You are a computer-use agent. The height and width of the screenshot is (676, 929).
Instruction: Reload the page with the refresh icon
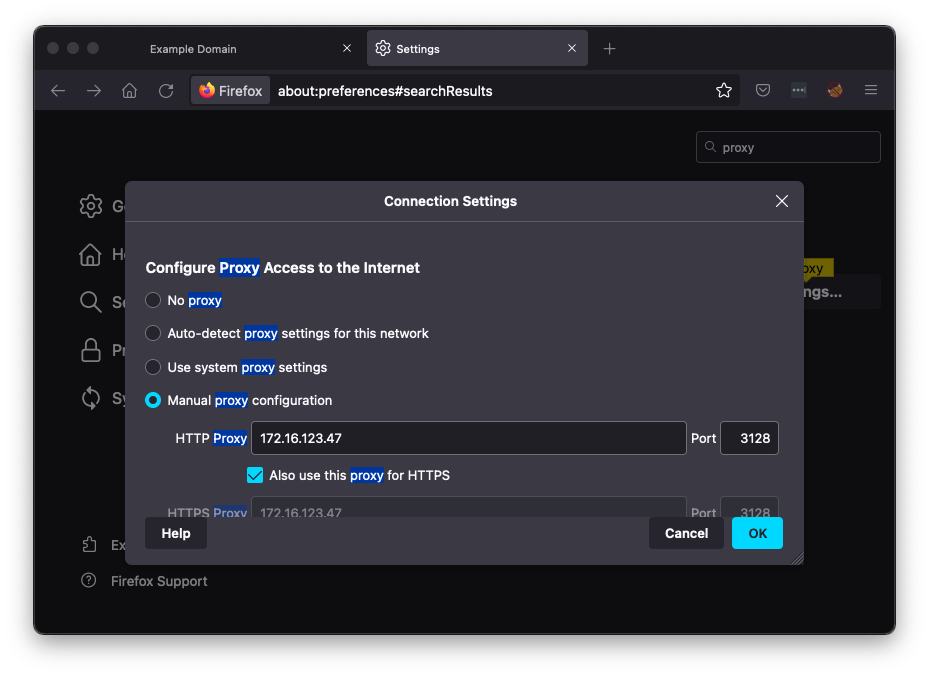pos(166,91)
